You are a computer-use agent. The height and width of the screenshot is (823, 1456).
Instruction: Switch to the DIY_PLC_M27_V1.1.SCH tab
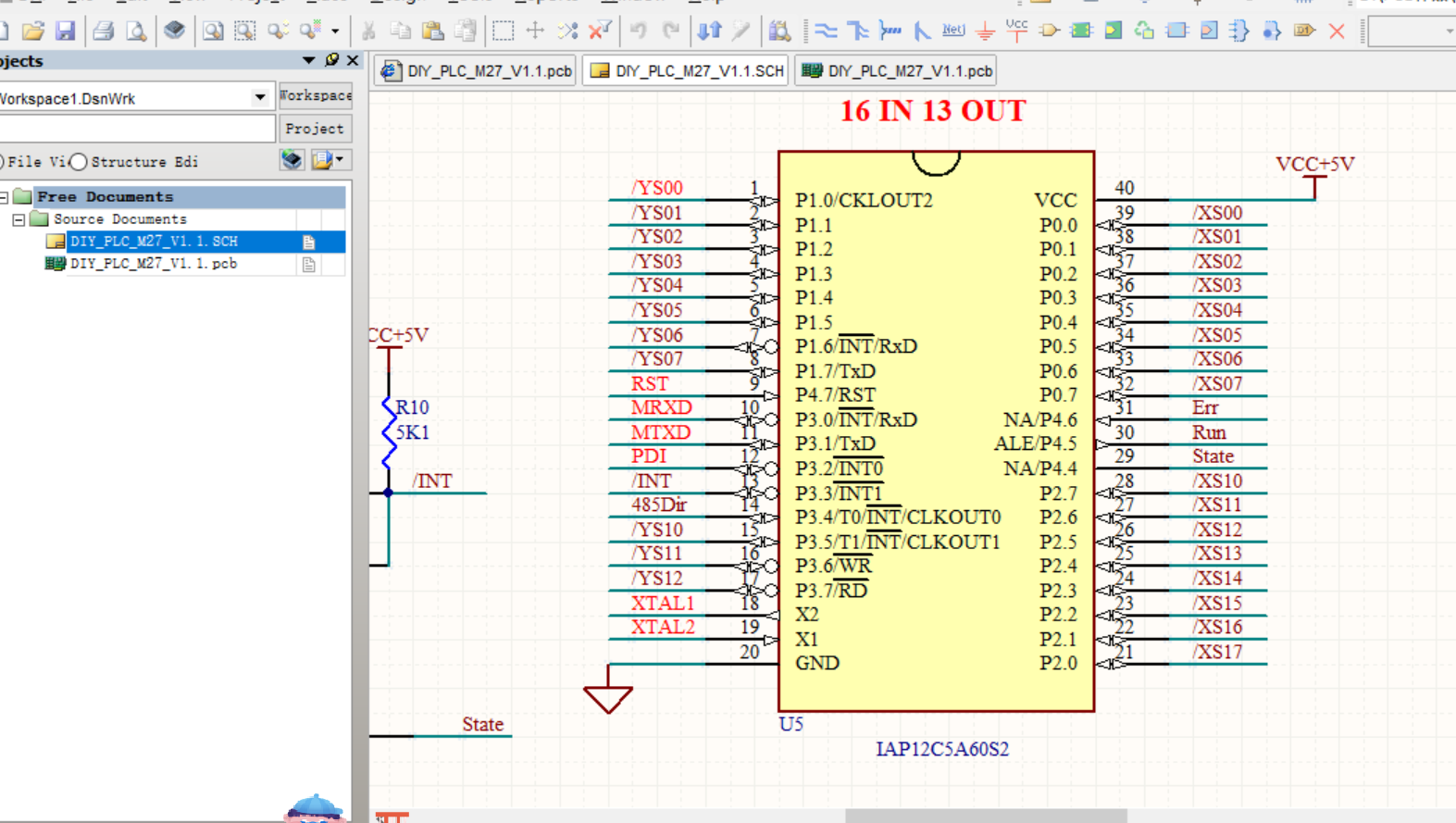pyautogui.click(x=686, y=70)
